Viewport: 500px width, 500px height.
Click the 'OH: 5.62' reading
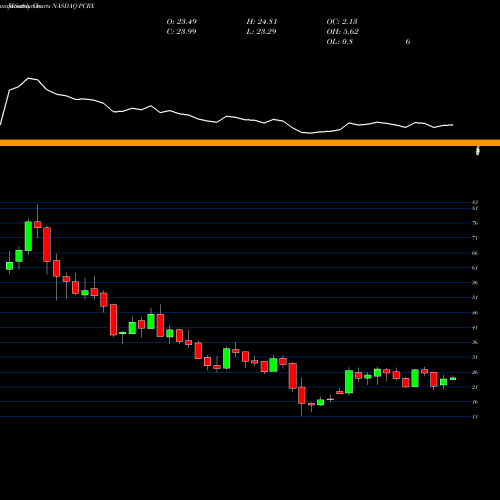[342, 32]
